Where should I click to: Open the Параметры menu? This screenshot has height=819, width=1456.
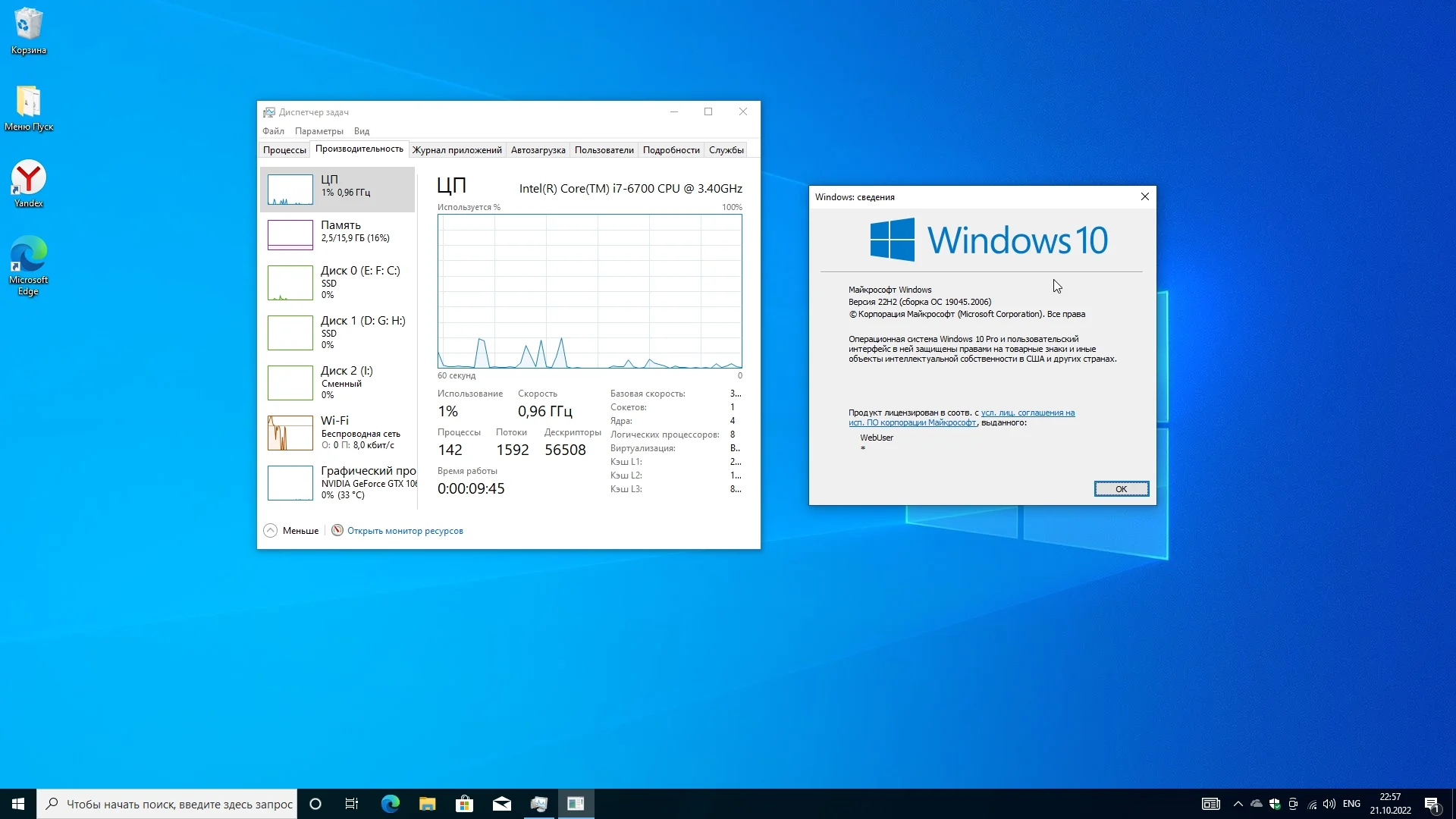click(318, 131)
